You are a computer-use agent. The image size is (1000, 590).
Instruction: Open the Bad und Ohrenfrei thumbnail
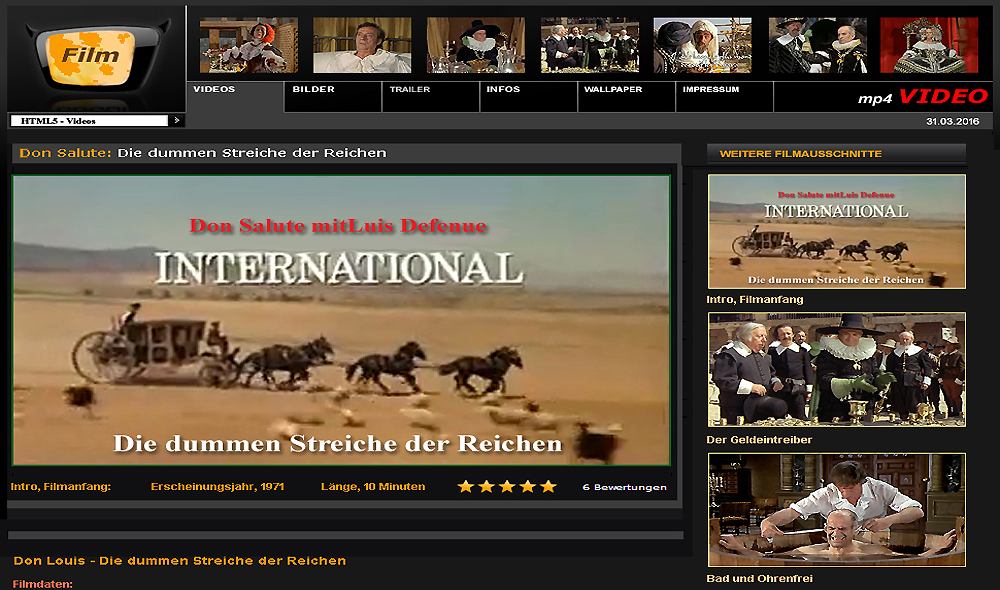tap(837, 510)
